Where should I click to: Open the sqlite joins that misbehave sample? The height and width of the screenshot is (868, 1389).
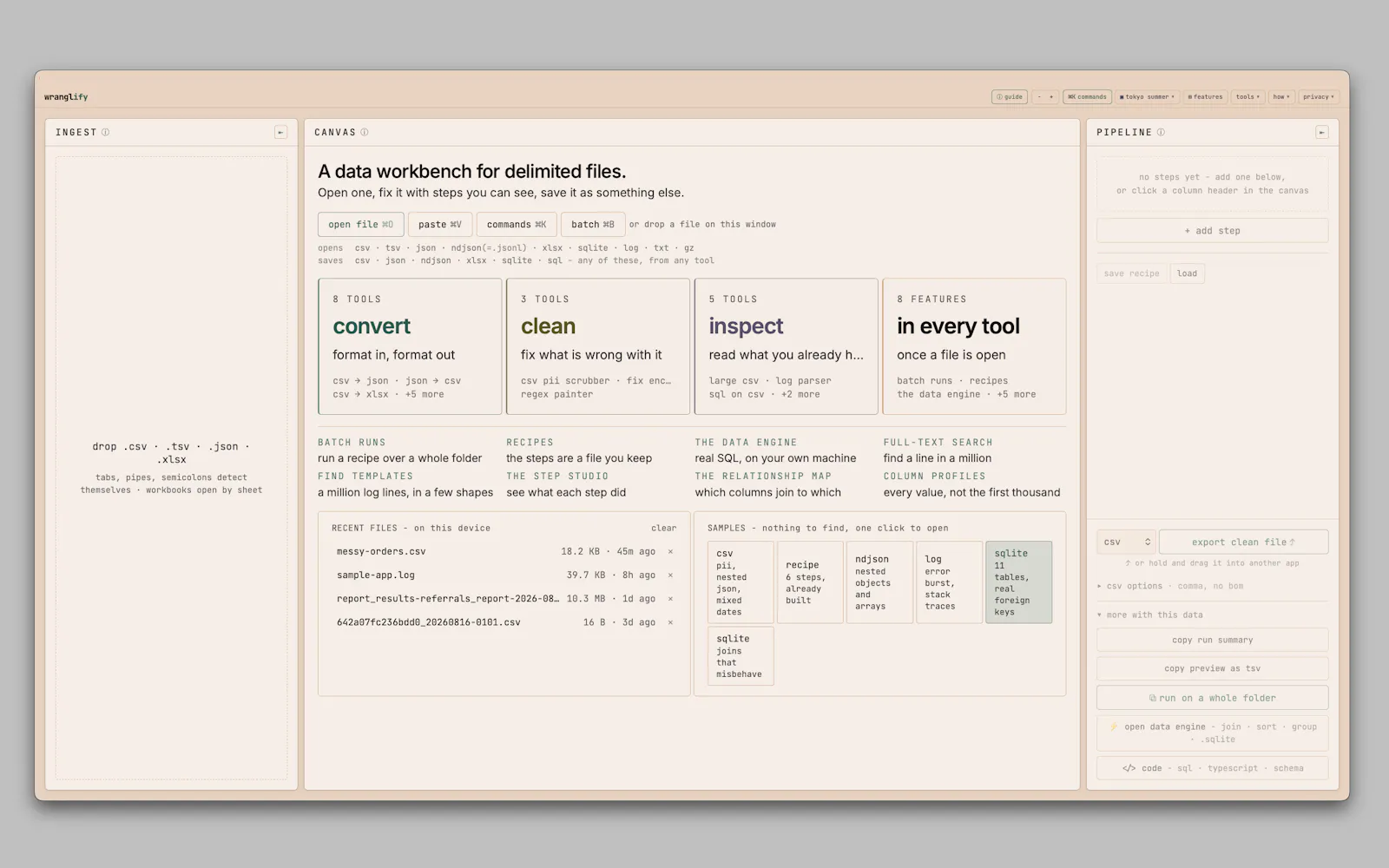point(741,656)
